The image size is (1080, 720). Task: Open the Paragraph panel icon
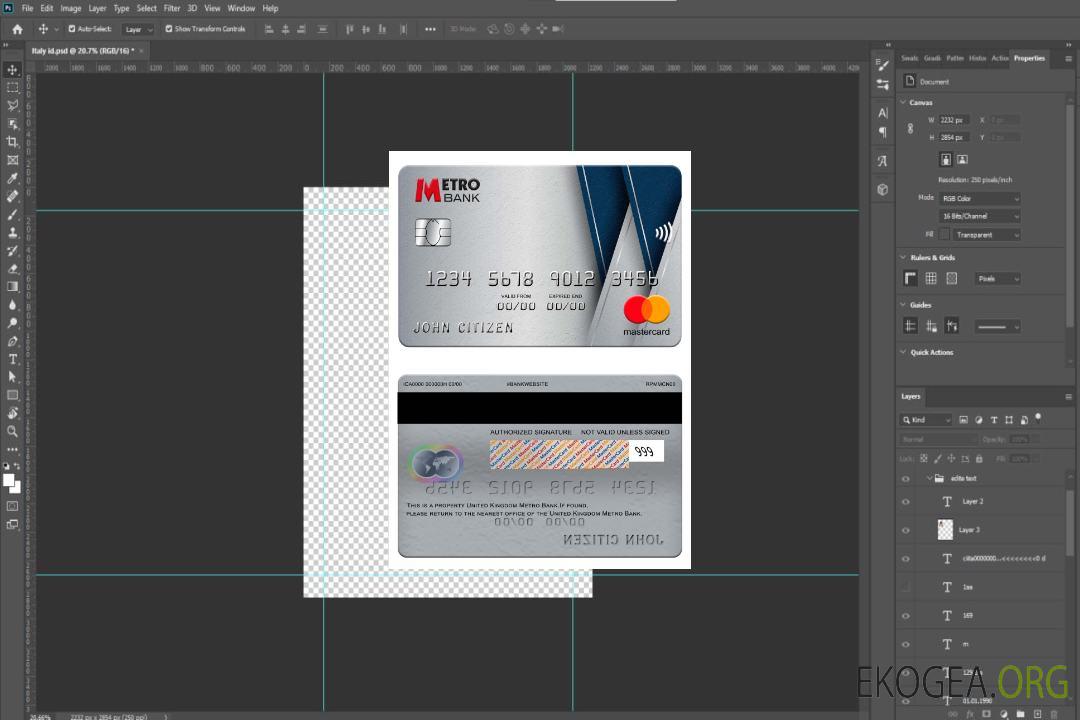[x=883, y=132]
